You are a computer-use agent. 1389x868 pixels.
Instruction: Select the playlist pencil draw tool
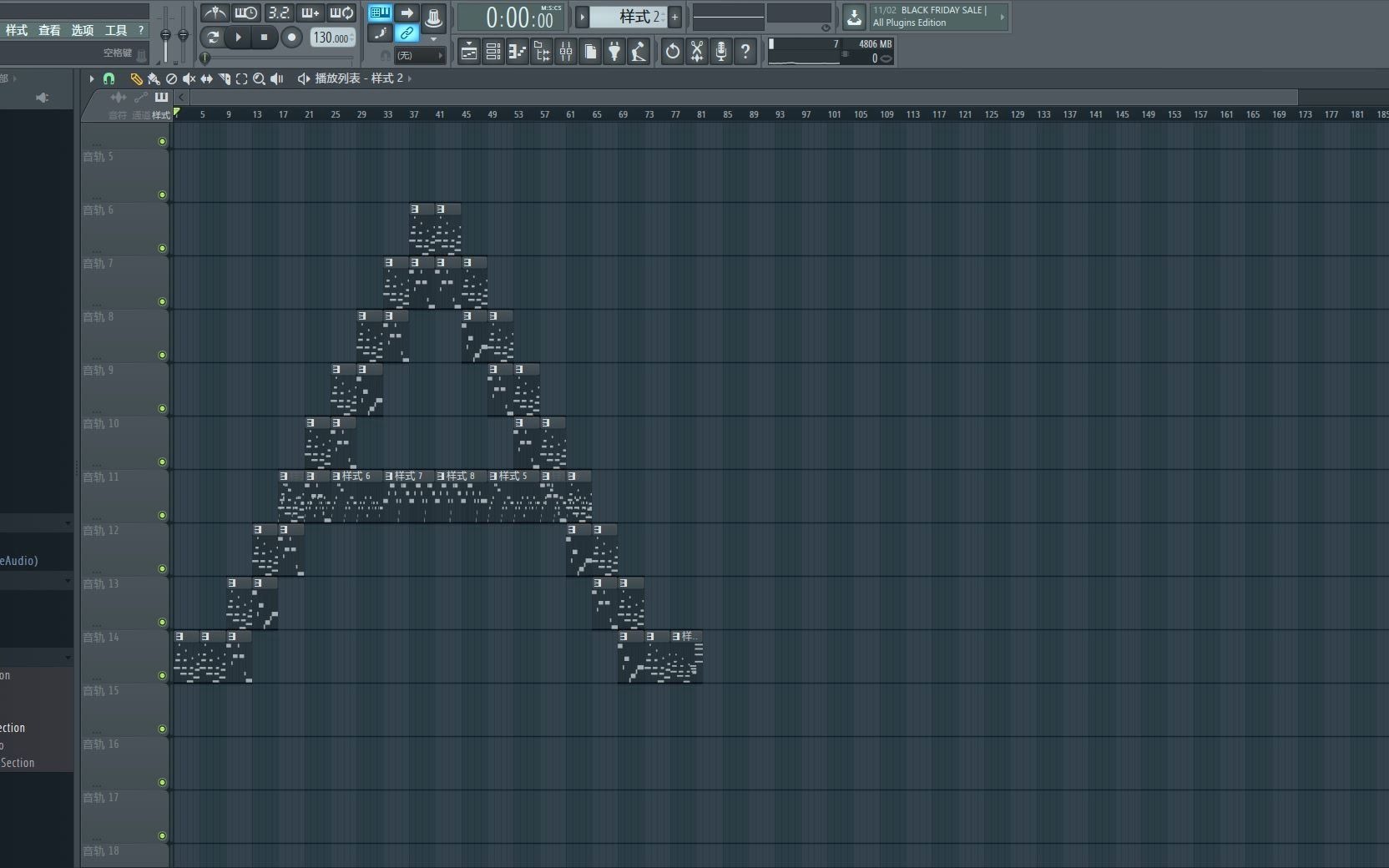[x=136, y=78]
